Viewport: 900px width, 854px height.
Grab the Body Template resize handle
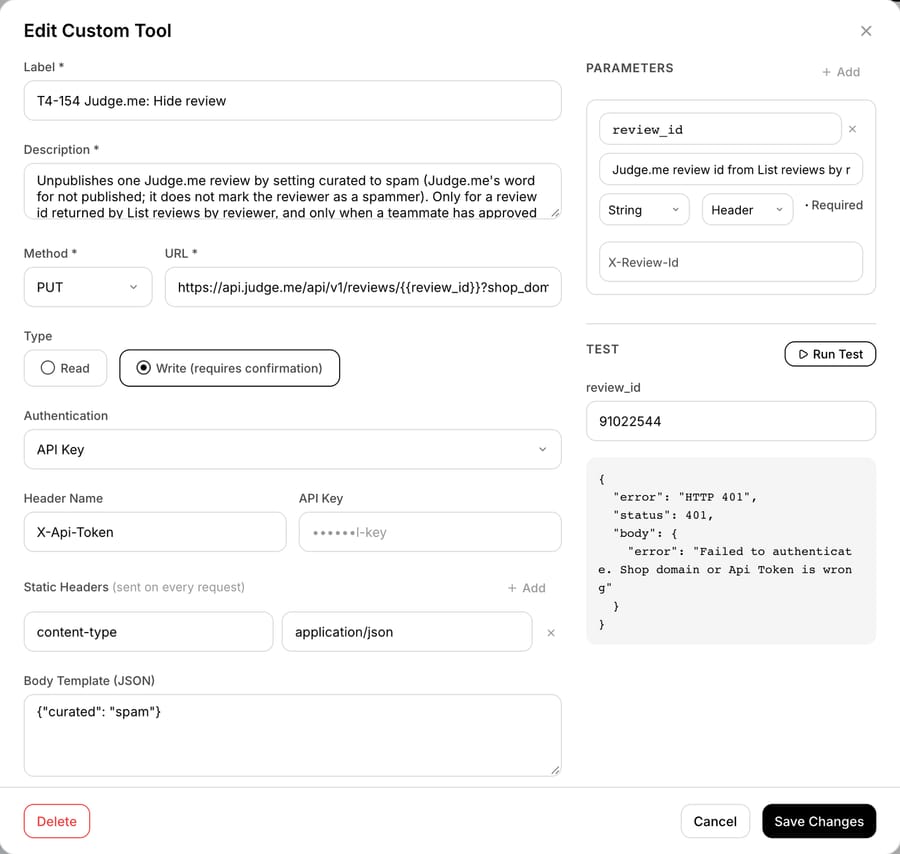point(555,770)
